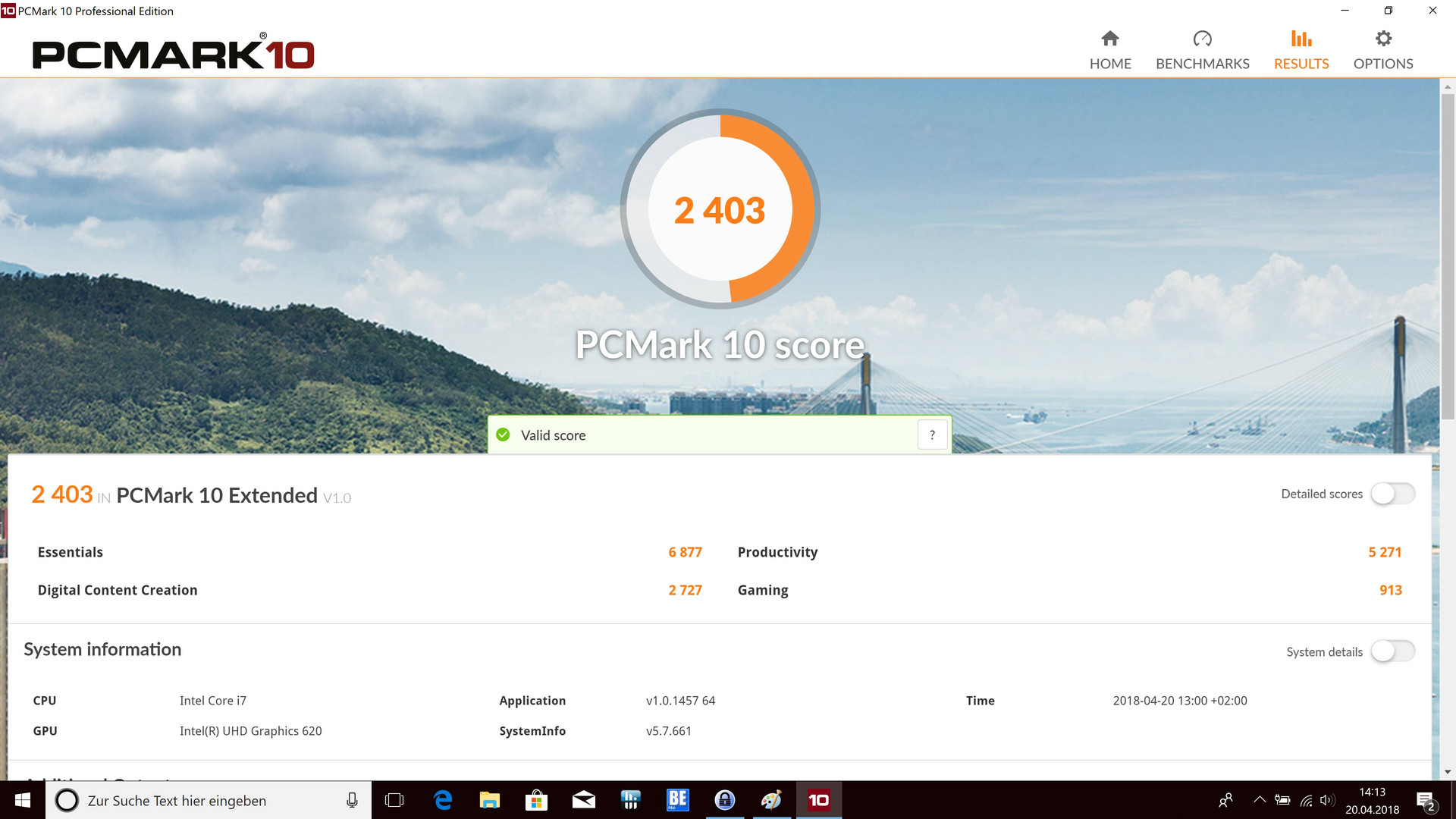Viewport: 1456px width, 819px height.
Task: Click the Intel Core i7 CPU value
Action: click(x=213, y=701)
